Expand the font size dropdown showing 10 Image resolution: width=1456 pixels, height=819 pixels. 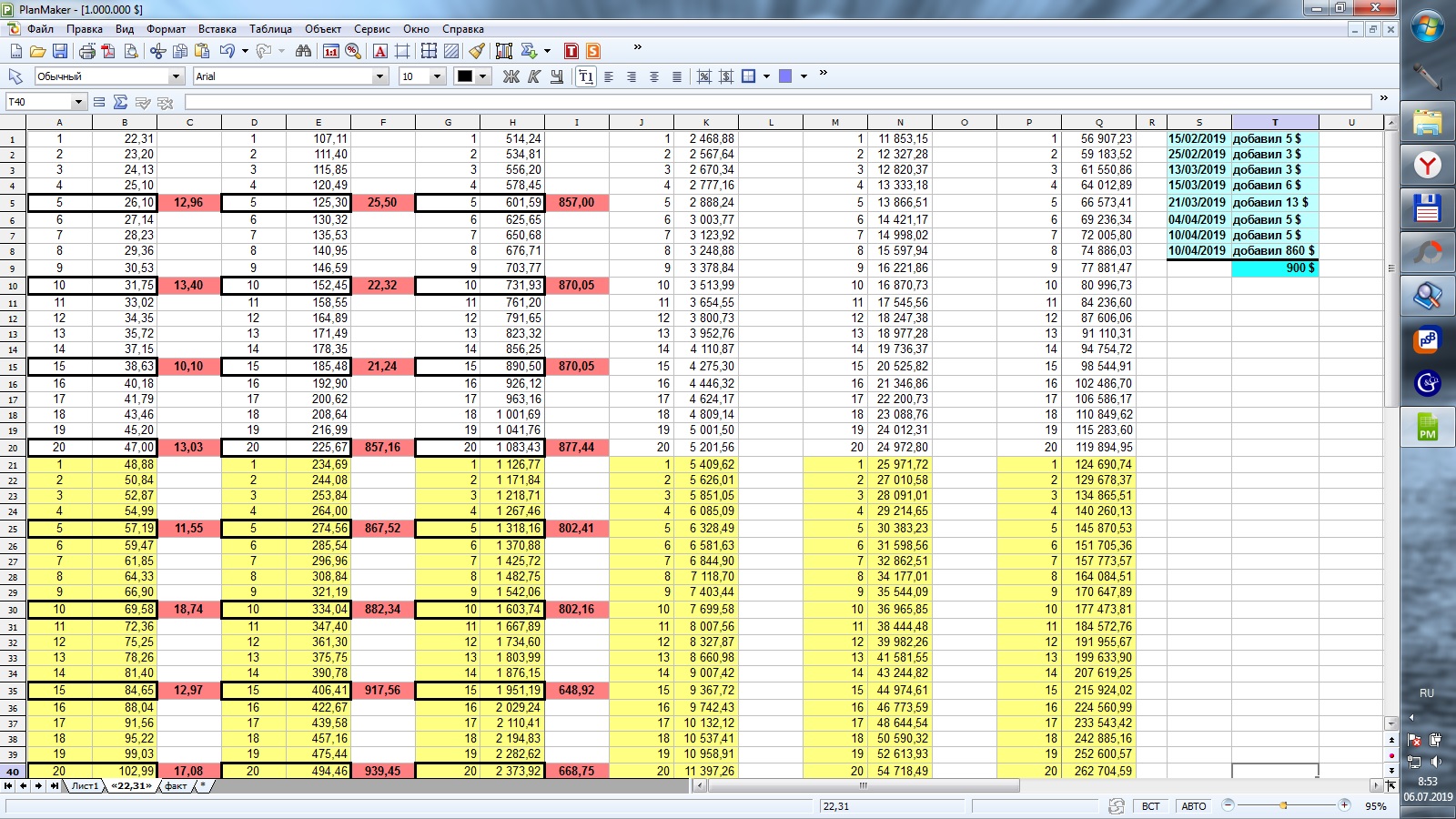(437, 76)
